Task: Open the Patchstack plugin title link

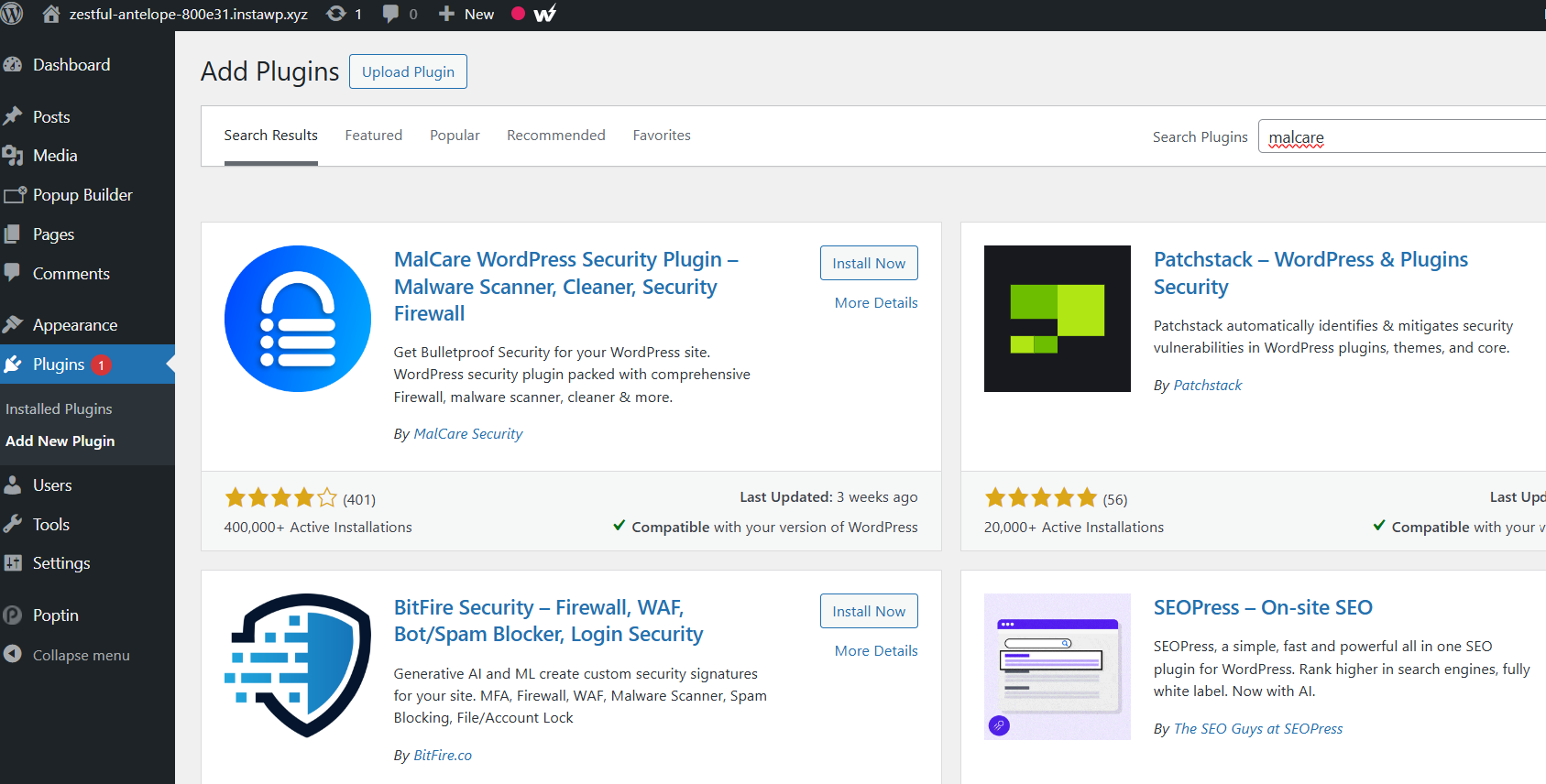Action: click(1310, 273)
